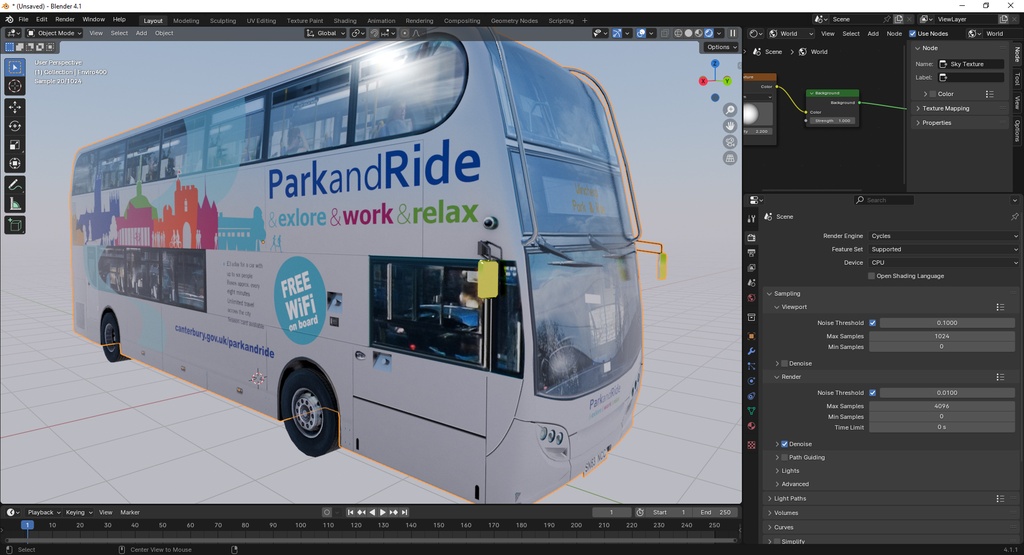Select the Rotate tool

15,126
